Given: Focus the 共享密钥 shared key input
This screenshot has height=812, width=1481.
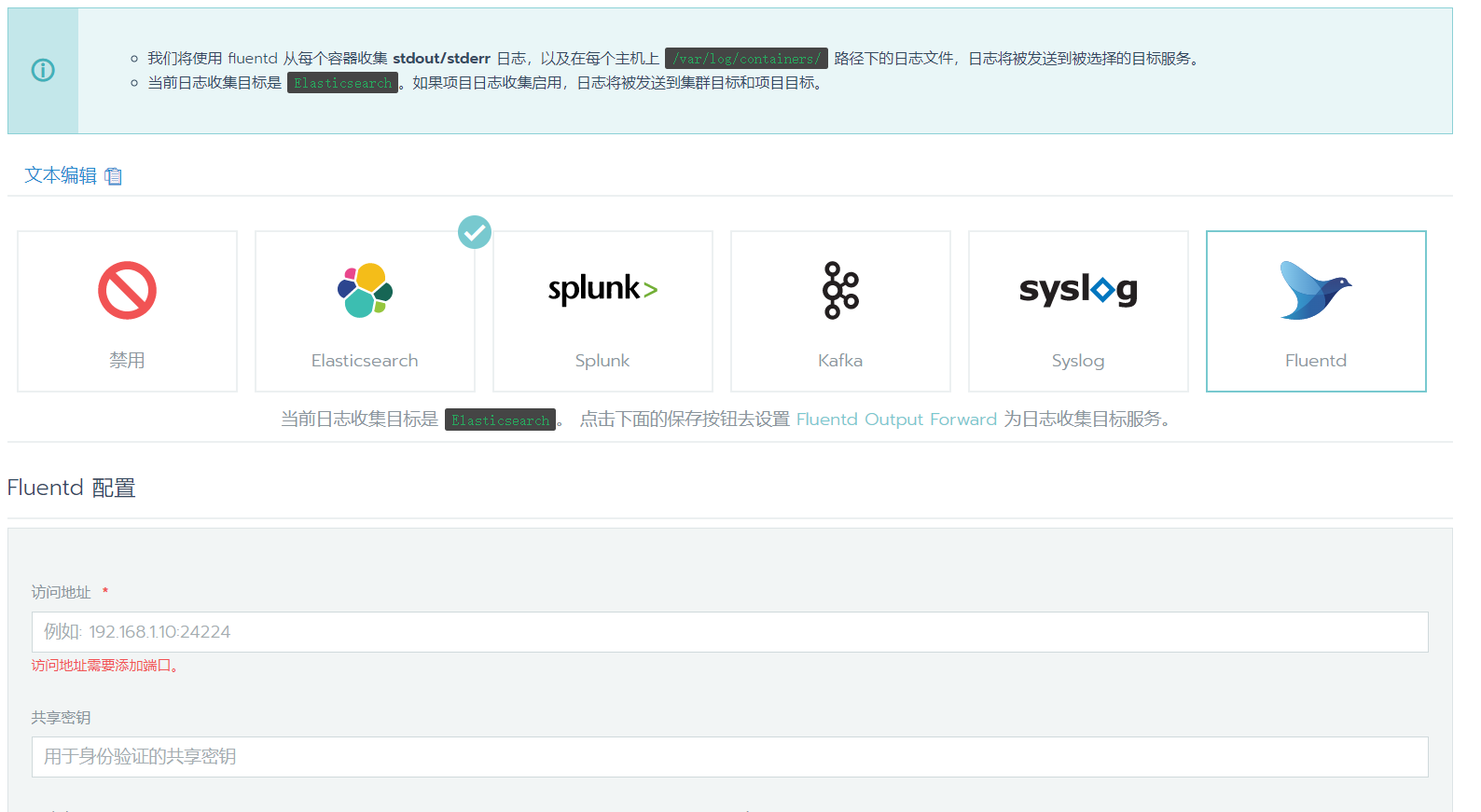Looking at the screenshot, I should tap(730, 757).
